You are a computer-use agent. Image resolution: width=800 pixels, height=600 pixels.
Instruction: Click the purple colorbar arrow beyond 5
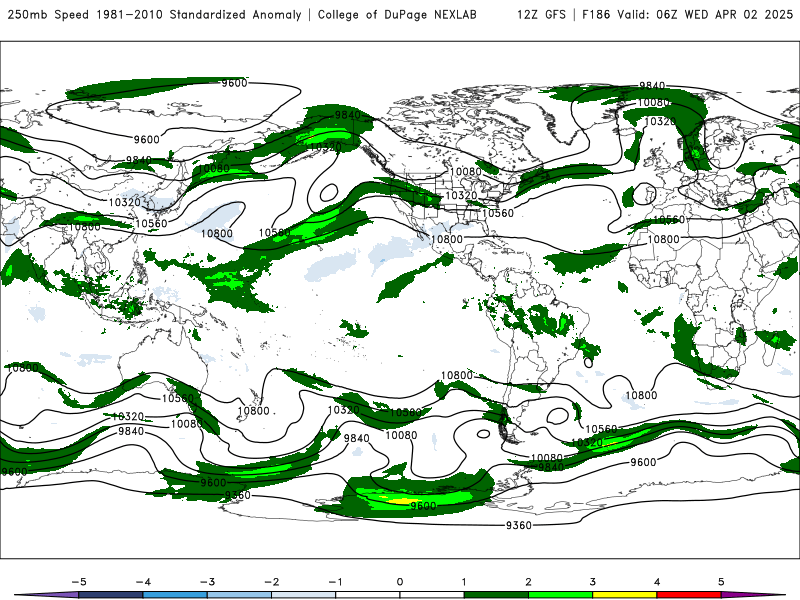753,595
